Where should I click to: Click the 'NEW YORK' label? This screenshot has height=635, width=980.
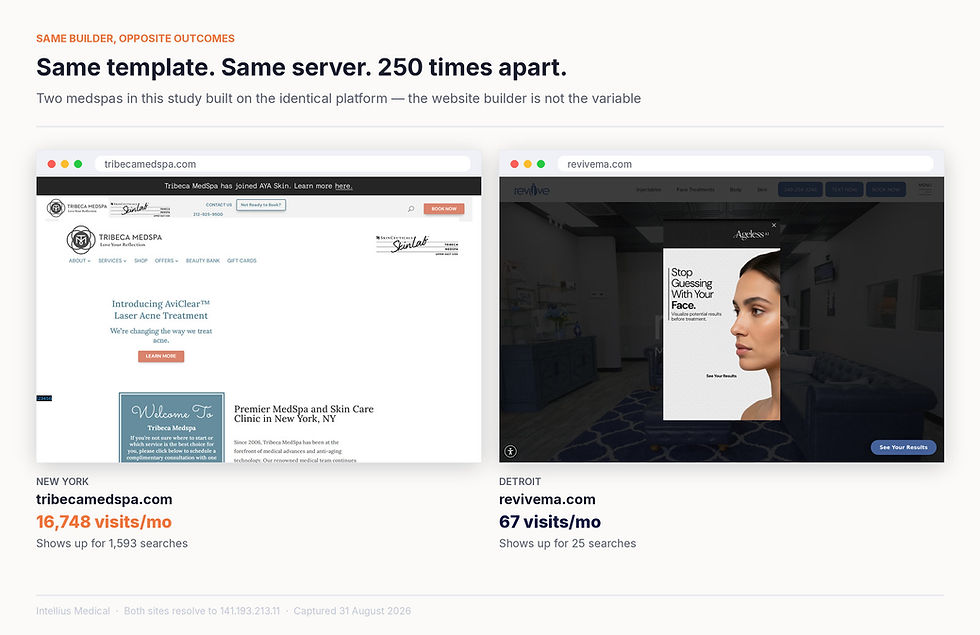(62, 482)
